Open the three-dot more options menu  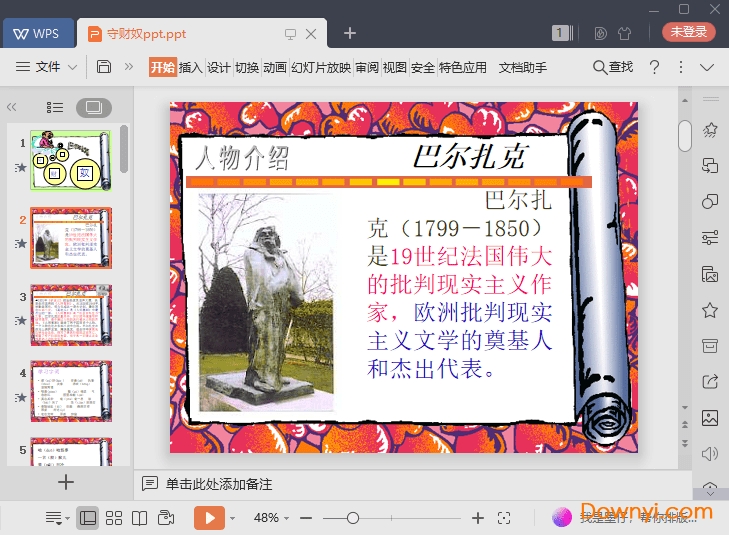pyautogui.click(x=681, y=67)
